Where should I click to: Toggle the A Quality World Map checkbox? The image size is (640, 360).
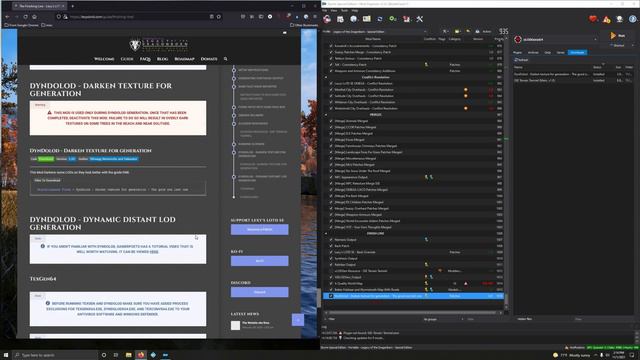pyautogui.click(x=331, y=283)
